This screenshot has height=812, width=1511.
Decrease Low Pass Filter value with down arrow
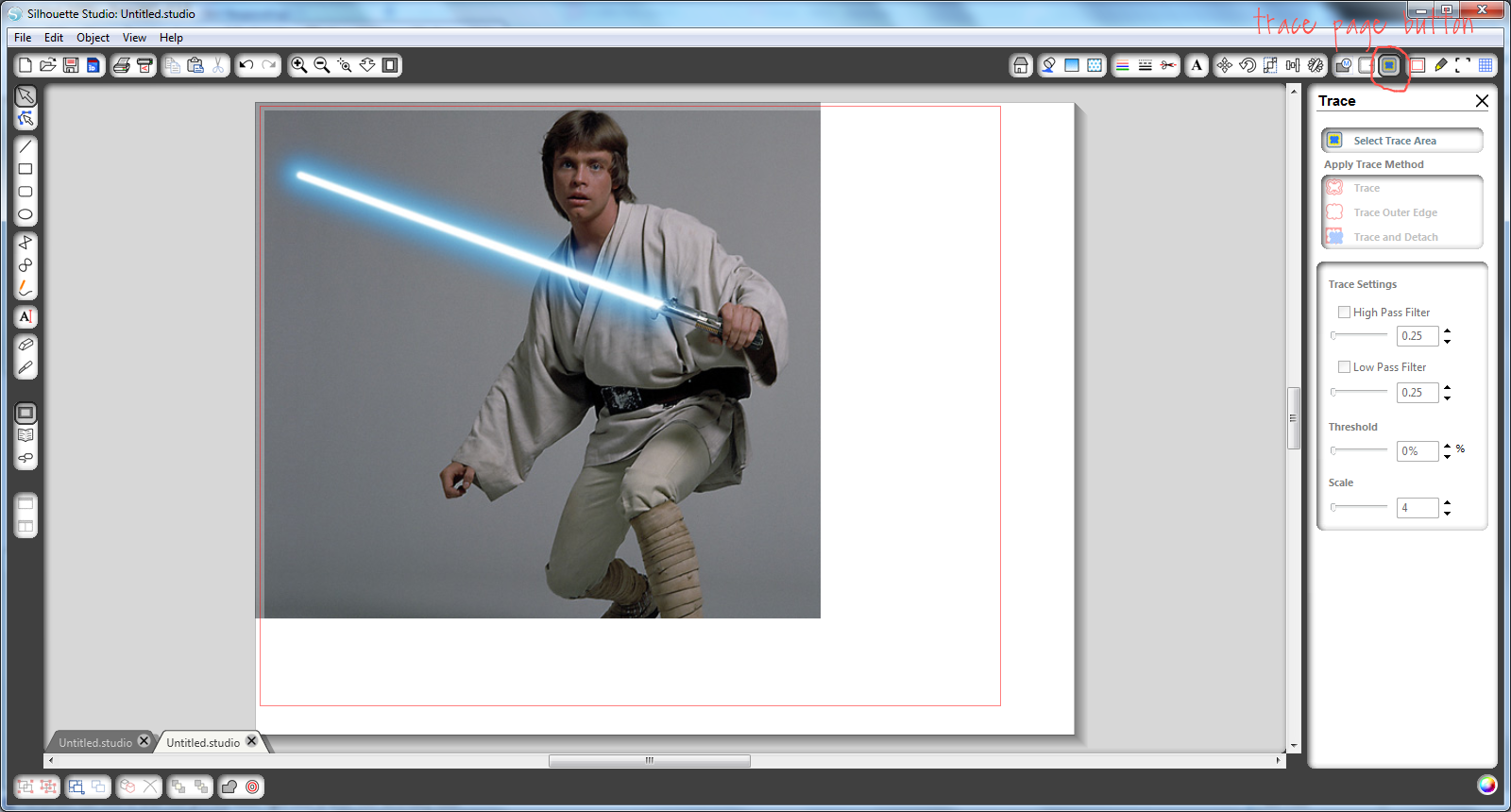(1447, 398)
